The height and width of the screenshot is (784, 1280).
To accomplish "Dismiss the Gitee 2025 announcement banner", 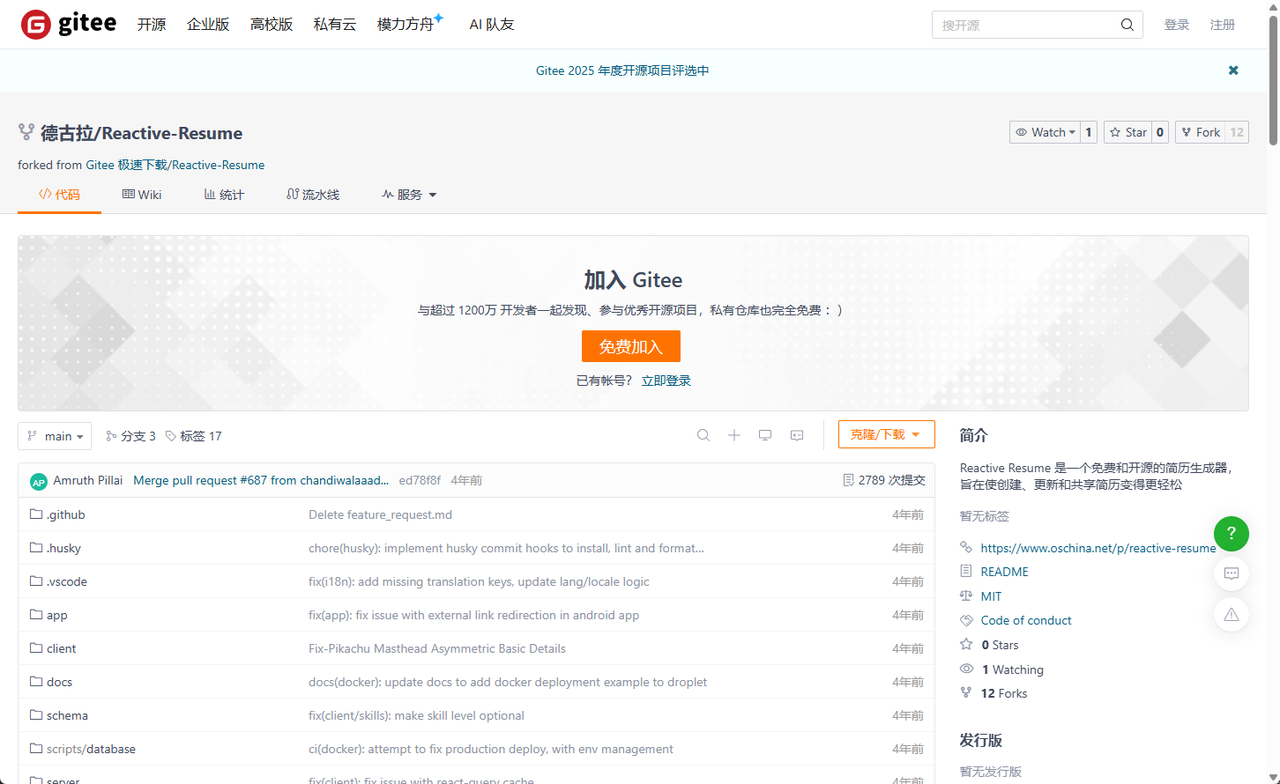I will [1233, 70].
